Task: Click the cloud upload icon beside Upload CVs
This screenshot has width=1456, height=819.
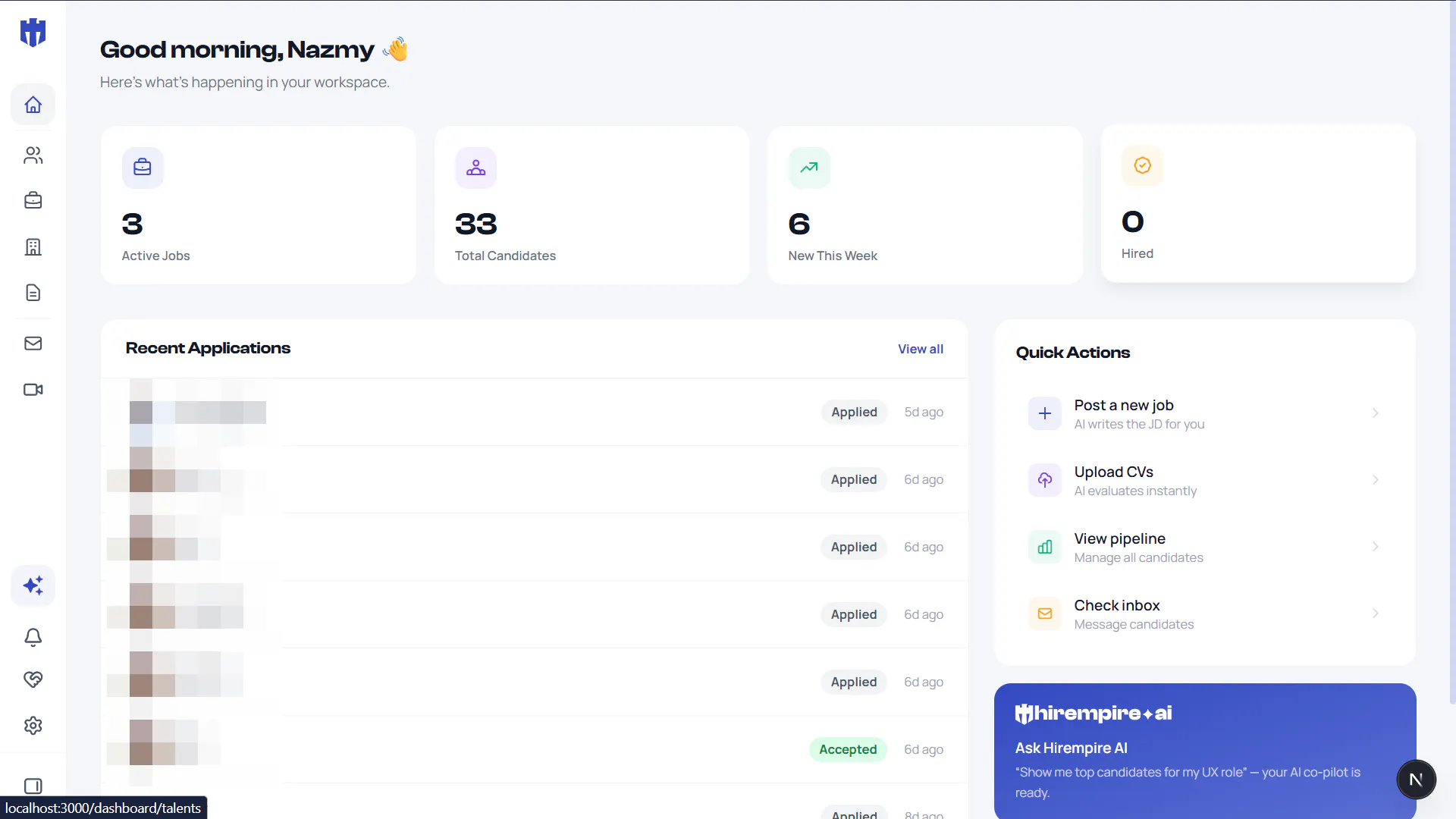Action: point(1045,480)
